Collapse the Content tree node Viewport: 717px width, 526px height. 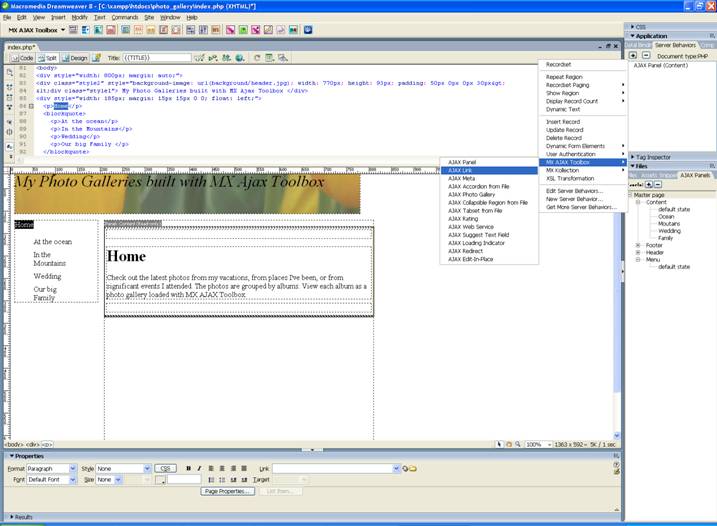tap(638, 202)
